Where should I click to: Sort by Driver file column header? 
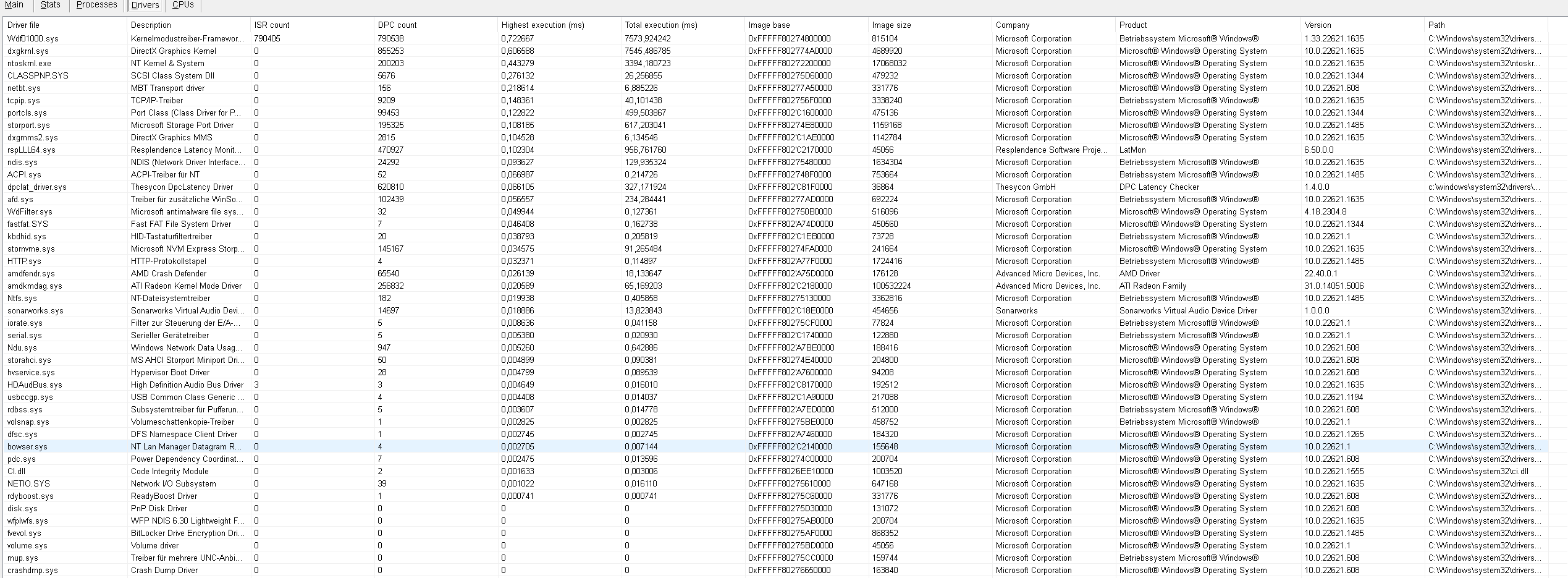point(64,25)
